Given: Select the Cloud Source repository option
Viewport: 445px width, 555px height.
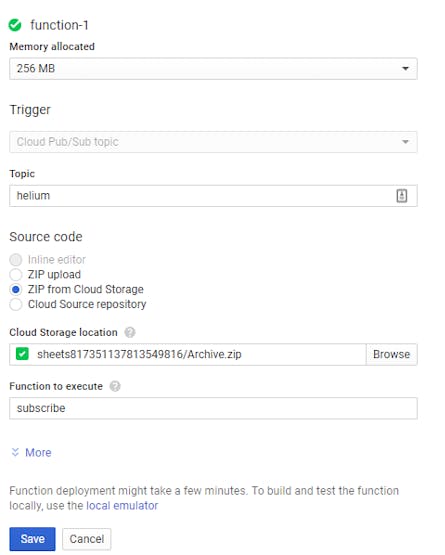Looking at the screenshot, I should [16, 304].
